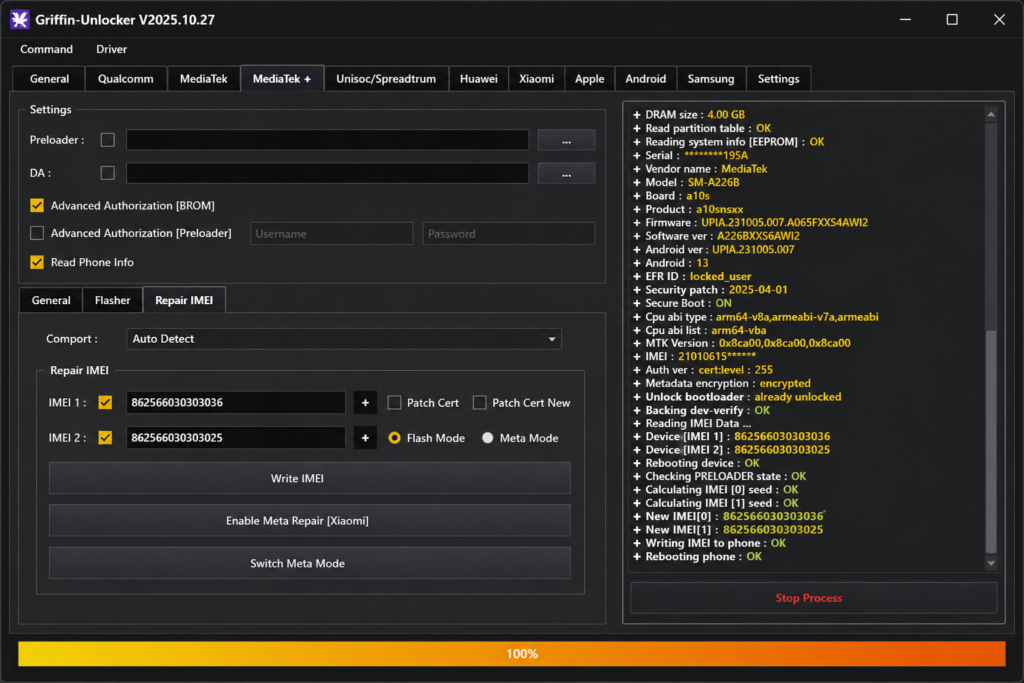The width and height of the screenshot is (1024, 683).
Task: Click the Security patch 2025-04-01 line
Action: tap(710, 290)
